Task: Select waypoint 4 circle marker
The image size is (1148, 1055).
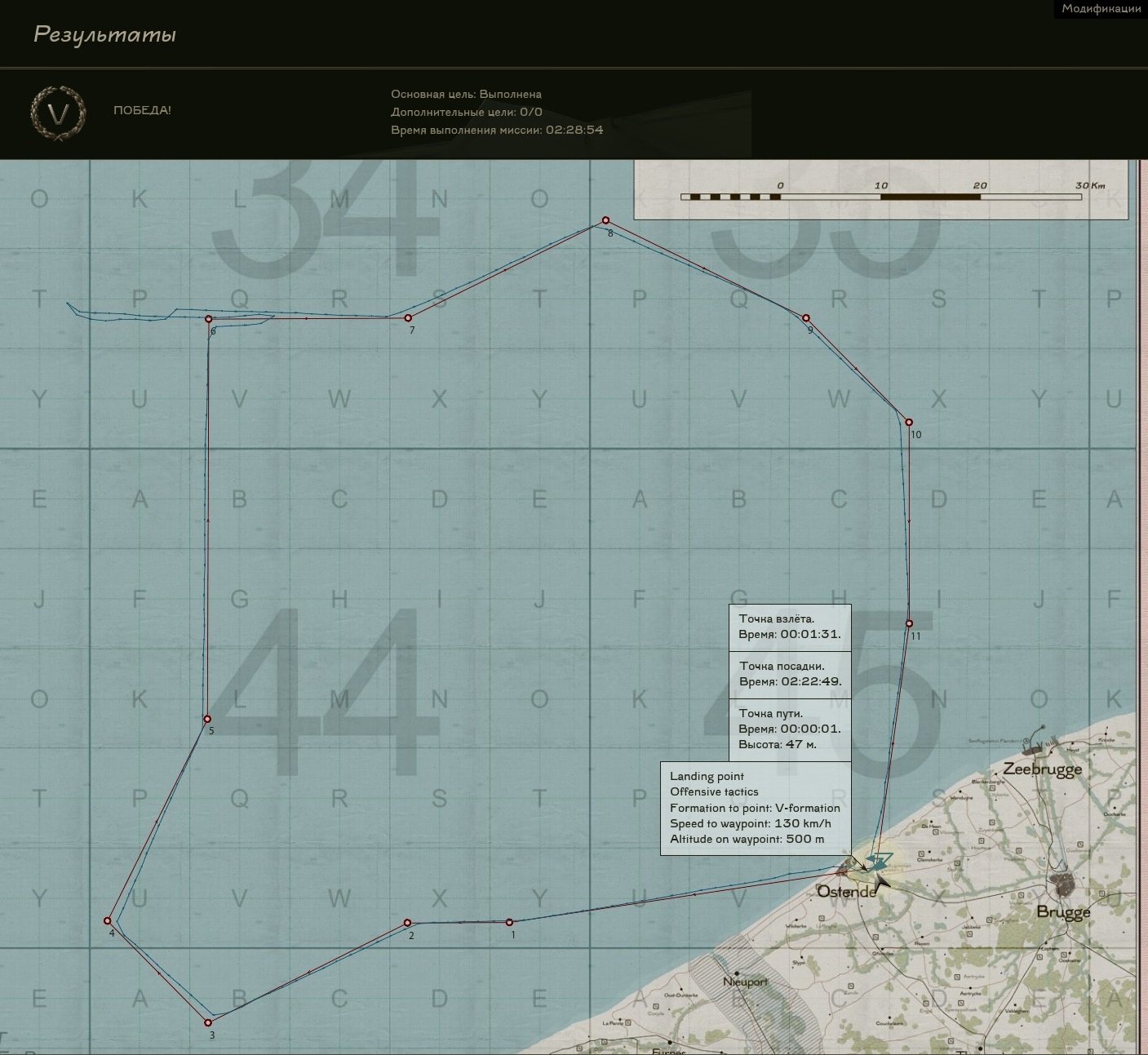Action: tap(108, 920)
